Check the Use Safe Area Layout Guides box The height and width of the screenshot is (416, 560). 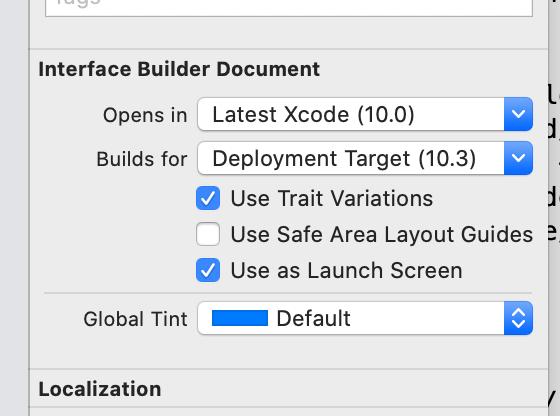coord(208,234)
